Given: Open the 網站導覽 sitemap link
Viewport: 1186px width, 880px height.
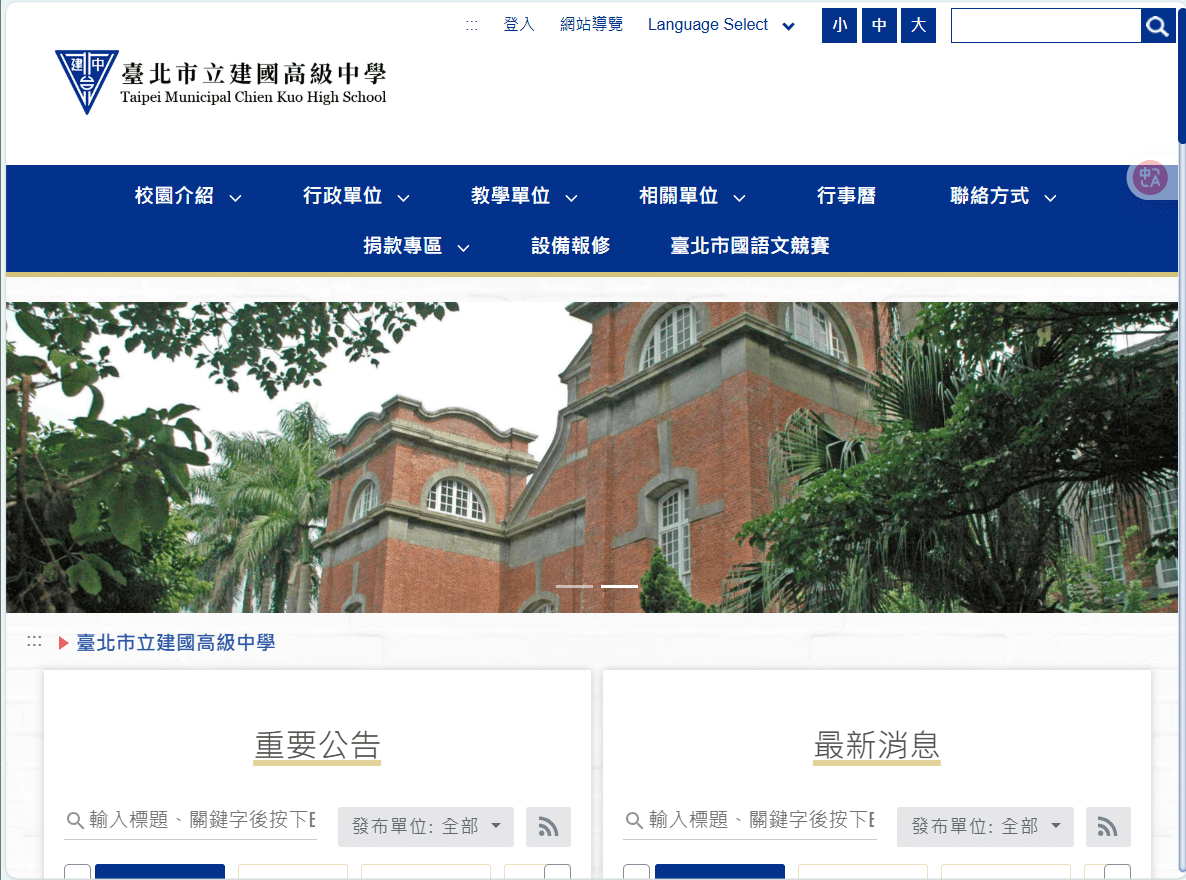Looking at the screenshot, I should (591, 25).
